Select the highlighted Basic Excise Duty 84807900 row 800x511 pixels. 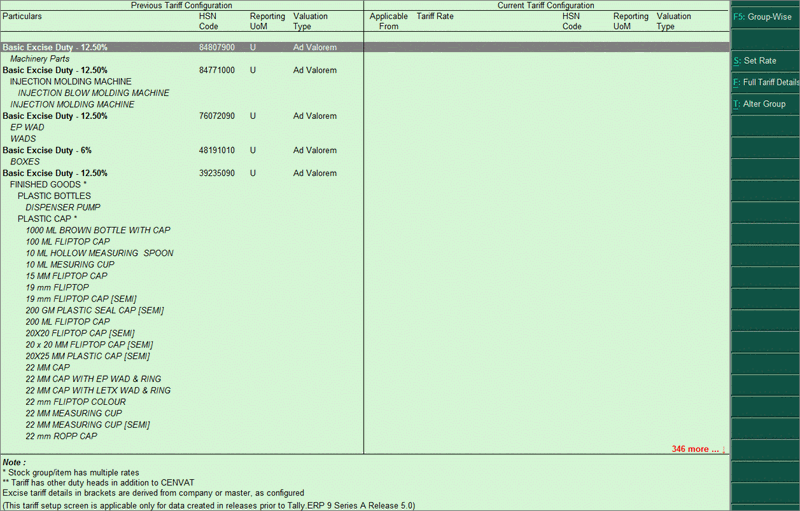click(182, 47)
